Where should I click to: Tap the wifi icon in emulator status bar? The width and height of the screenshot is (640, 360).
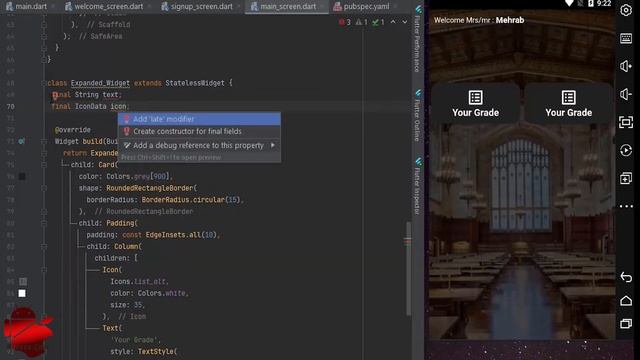click(569, 3)
